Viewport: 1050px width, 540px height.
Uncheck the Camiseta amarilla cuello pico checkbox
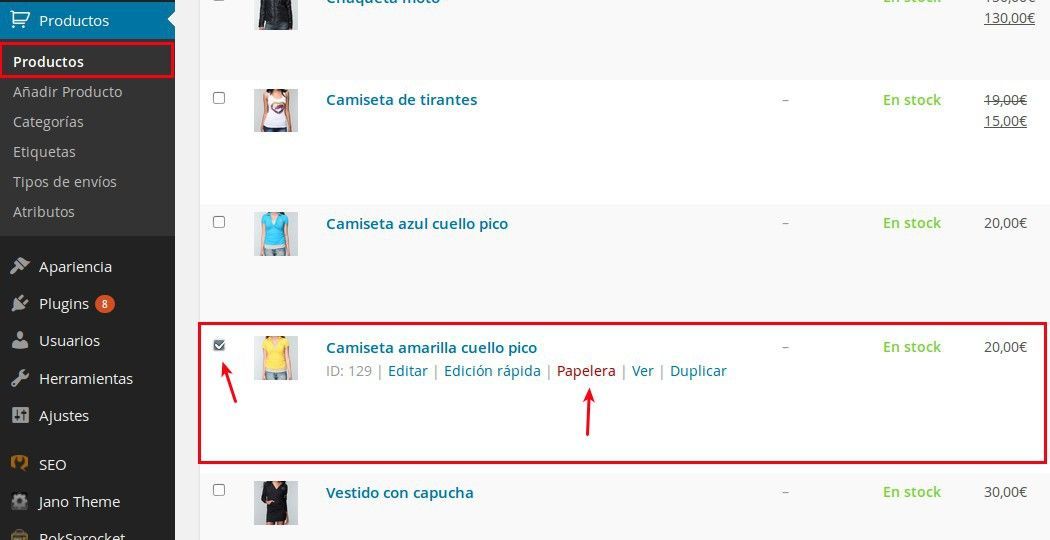tap(219, 345)
